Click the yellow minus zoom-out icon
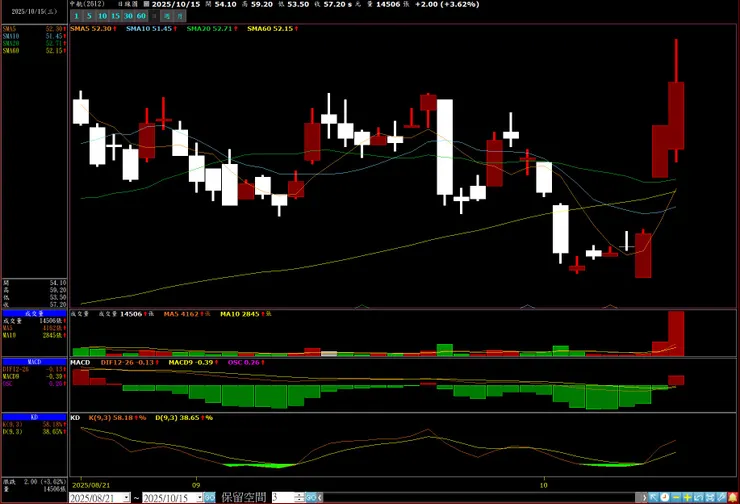740x504 pixels. pos(676,497)
